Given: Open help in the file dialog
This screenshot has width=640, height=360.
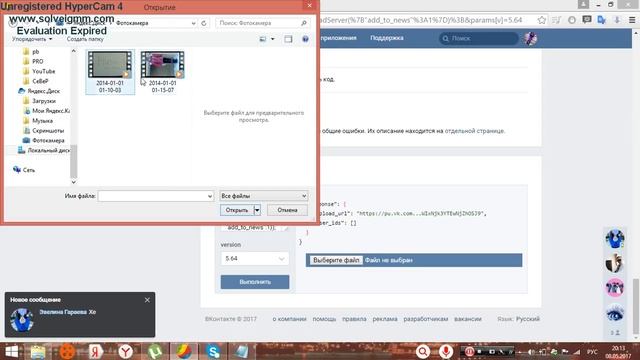Looking at the screenshot, I should [305, 39].
